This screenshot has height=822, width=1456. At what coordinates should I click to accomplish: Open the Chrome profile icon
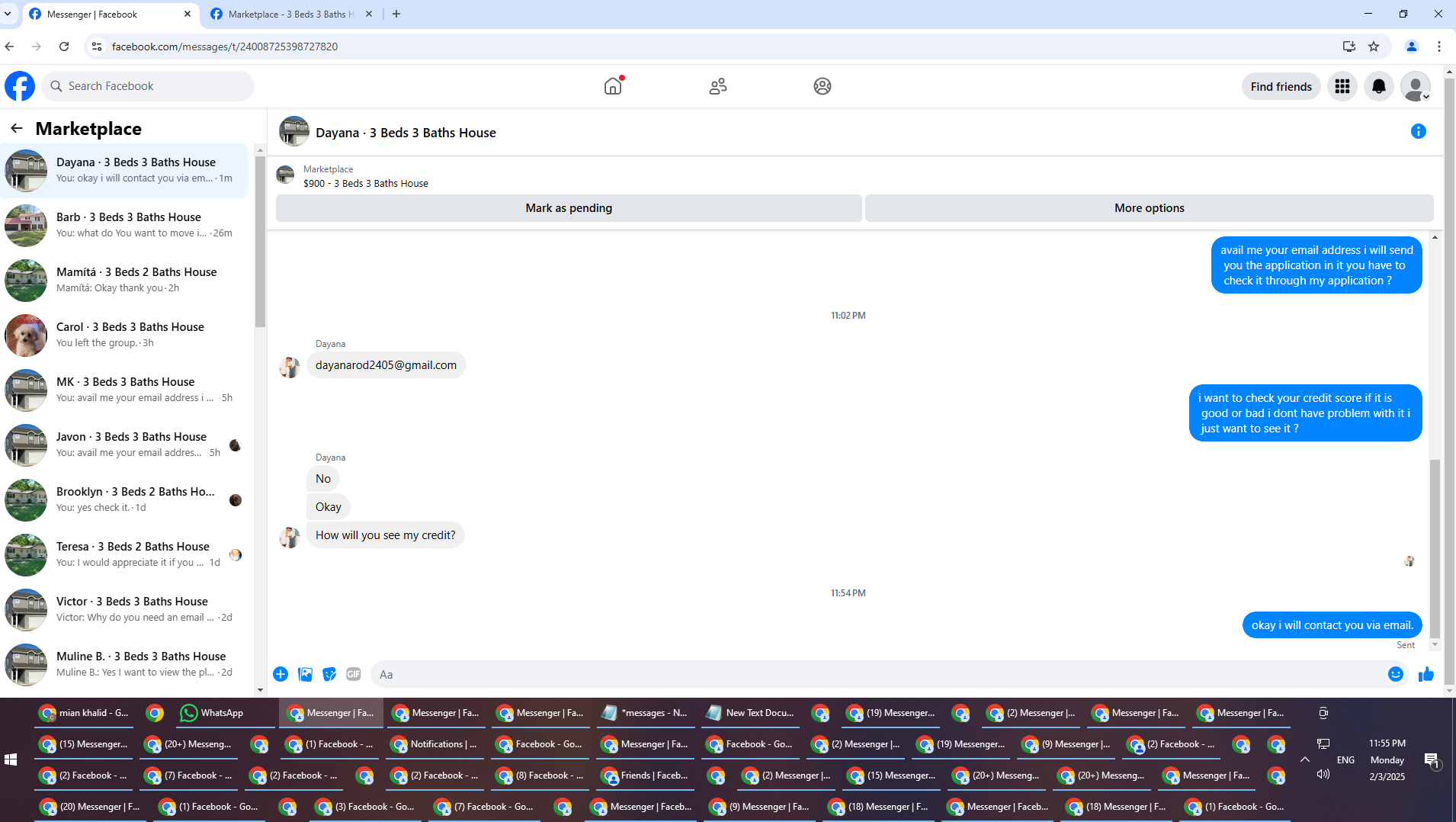click(x=1412, y=47)
